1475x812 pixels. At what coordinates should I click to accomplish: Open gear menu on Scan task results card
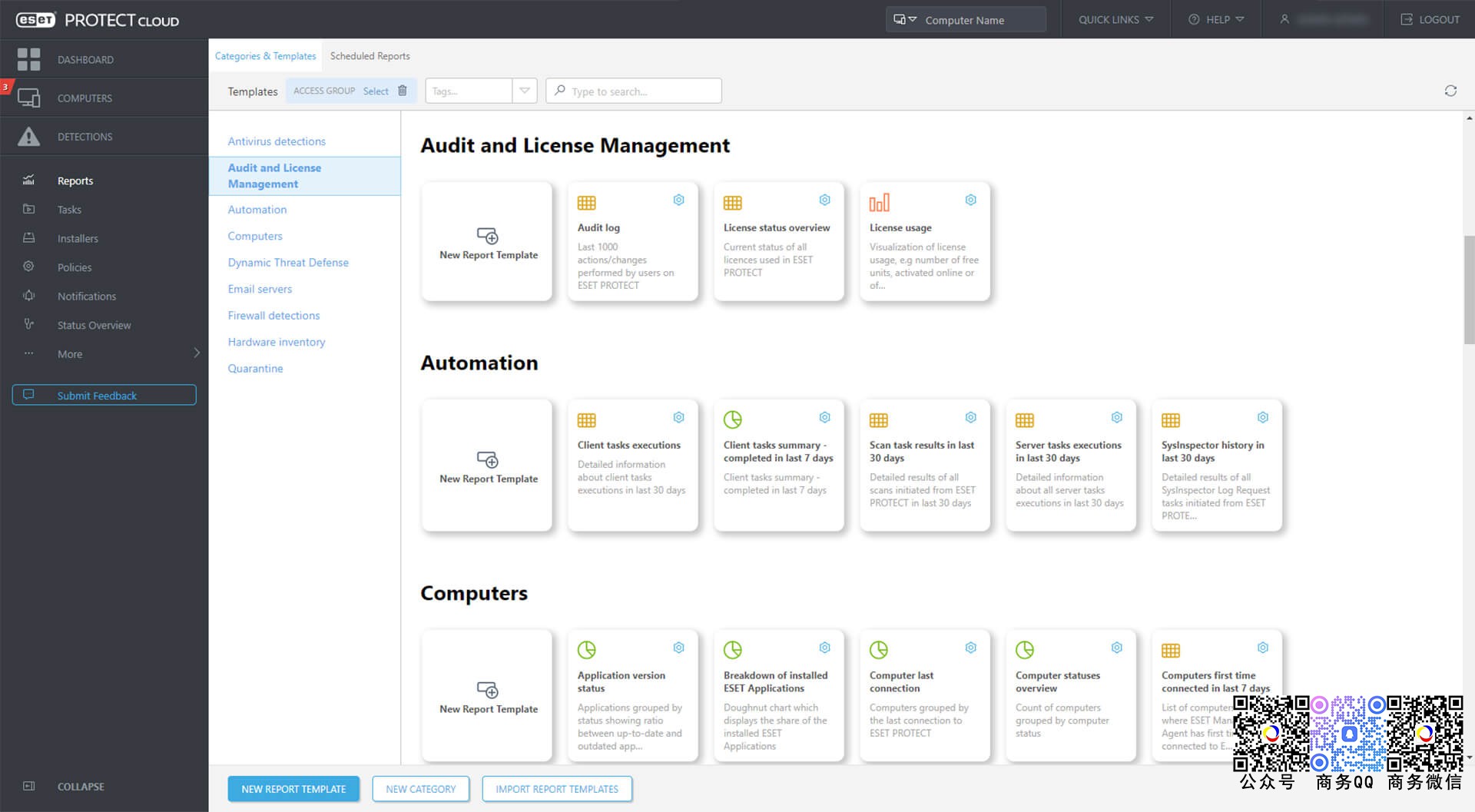(971, 417)
